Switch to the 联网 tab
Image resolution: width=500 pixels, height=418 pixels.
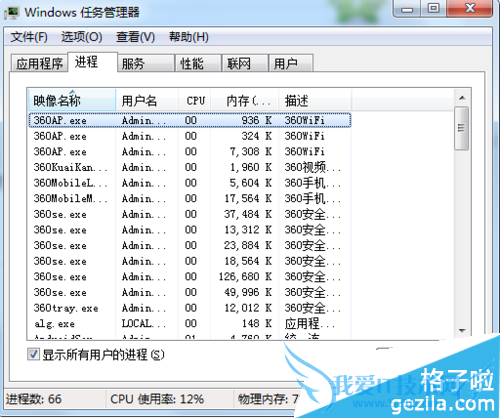[245, 63]
